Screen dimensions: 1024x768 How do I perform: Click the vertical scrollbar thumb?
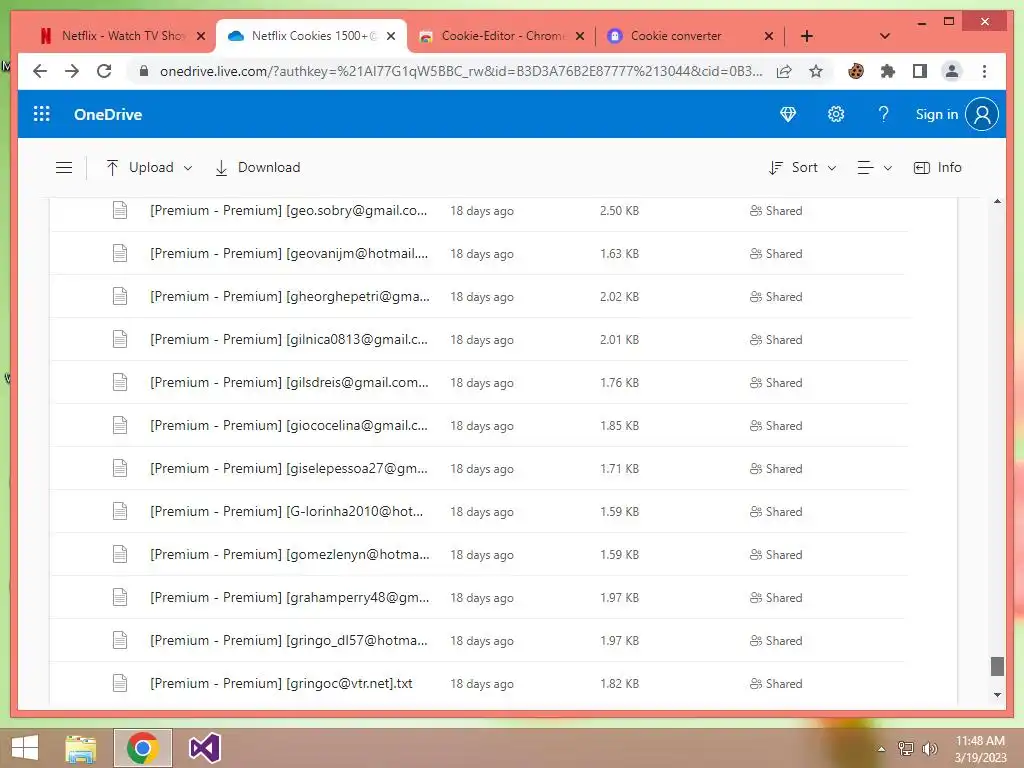point(997,666)
